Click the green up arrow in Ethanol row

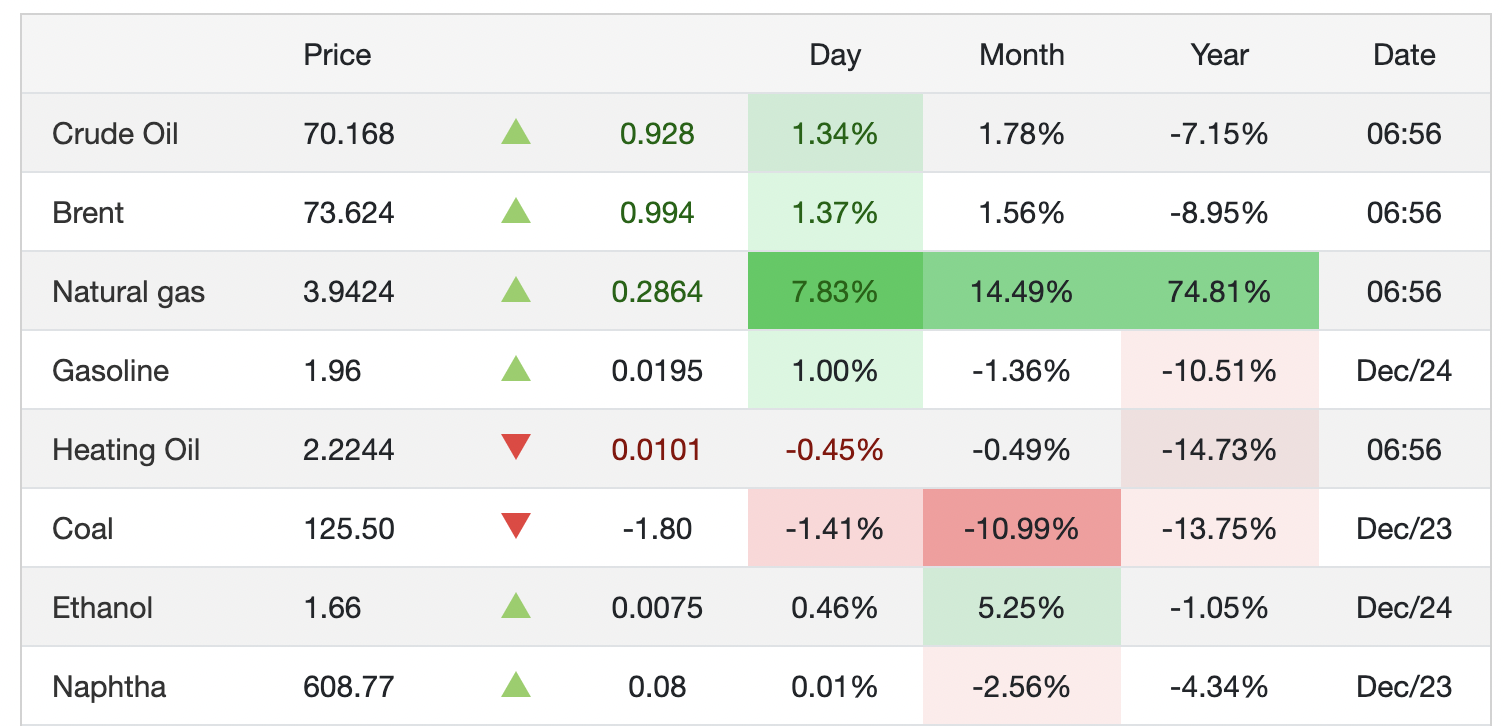[x=516, y=606]
